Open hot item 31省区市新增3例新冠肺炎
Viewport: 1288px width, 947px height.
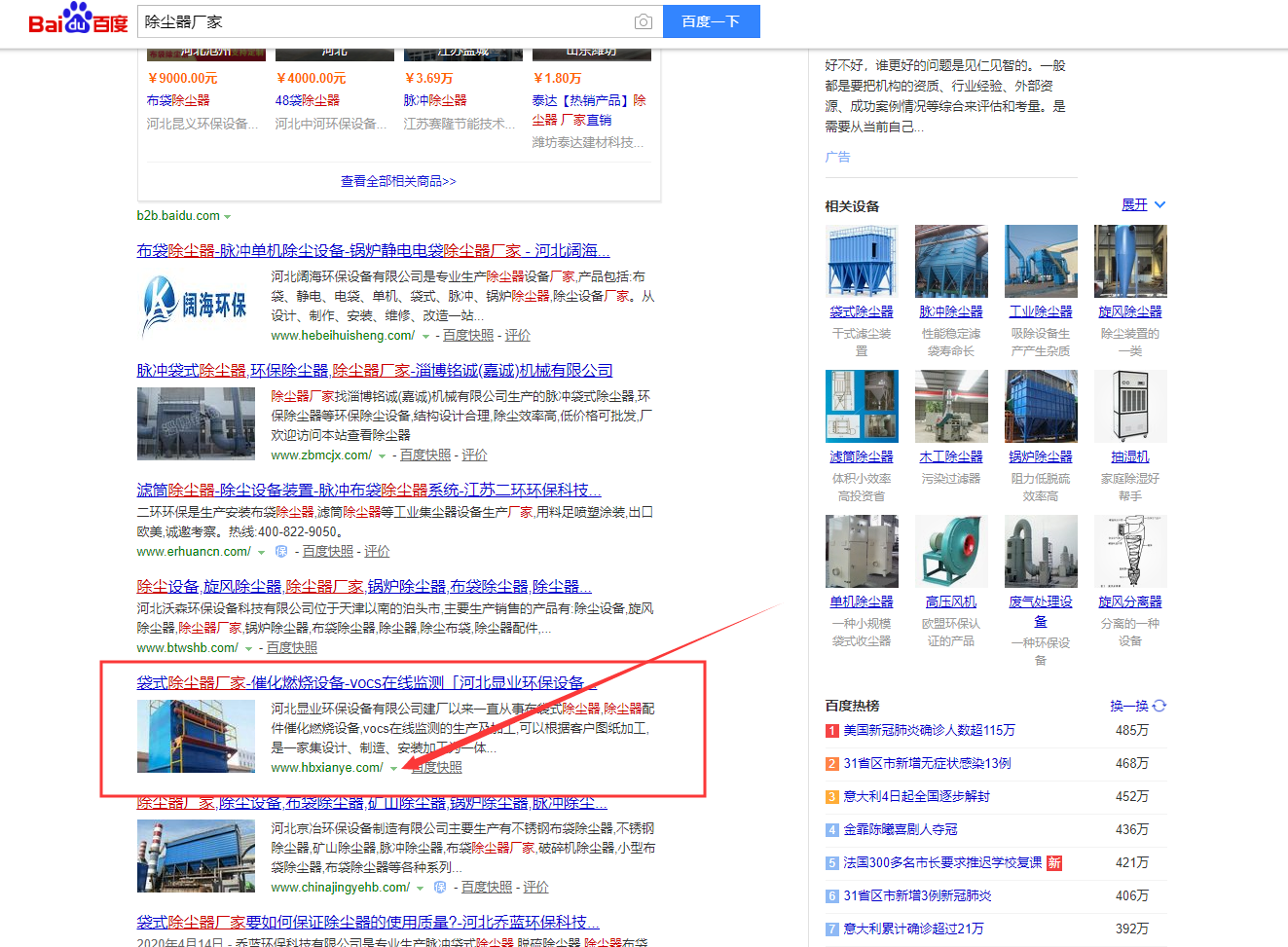917,895
